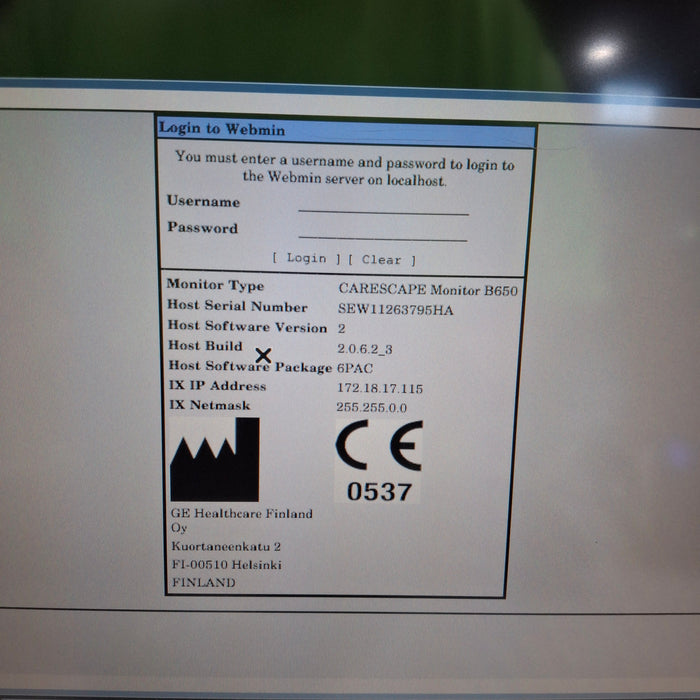Image resolution: width=700 pixels, height=700 pixels.
Task: Click the Password input field
Action: 383,231
